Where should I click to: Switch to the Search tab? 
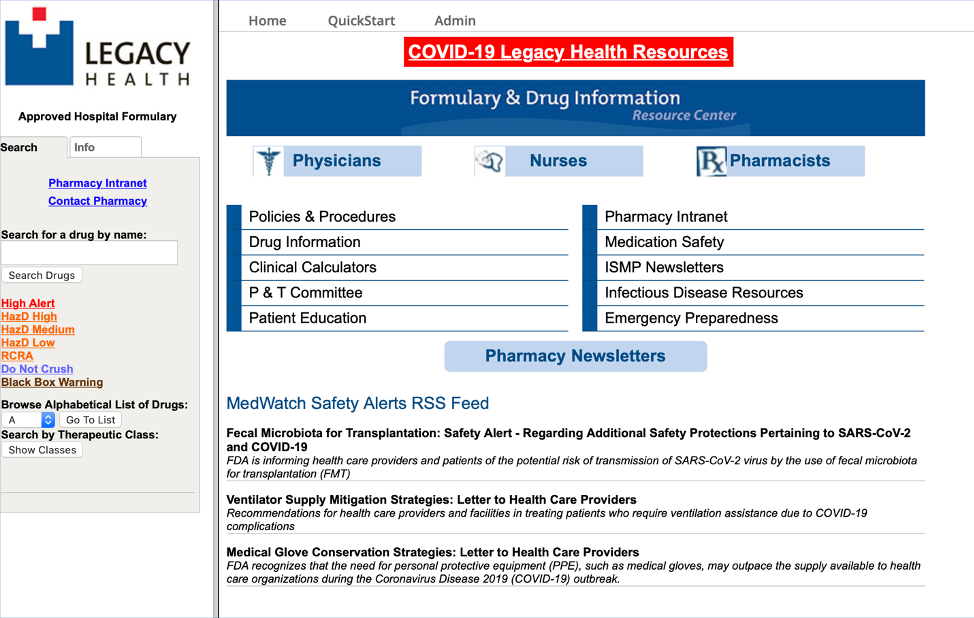click(x=33, y=147)
